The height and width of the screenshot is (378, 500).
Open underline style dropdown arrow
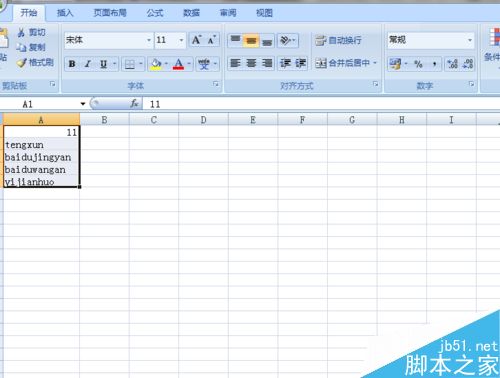click(x=114, y=64)
